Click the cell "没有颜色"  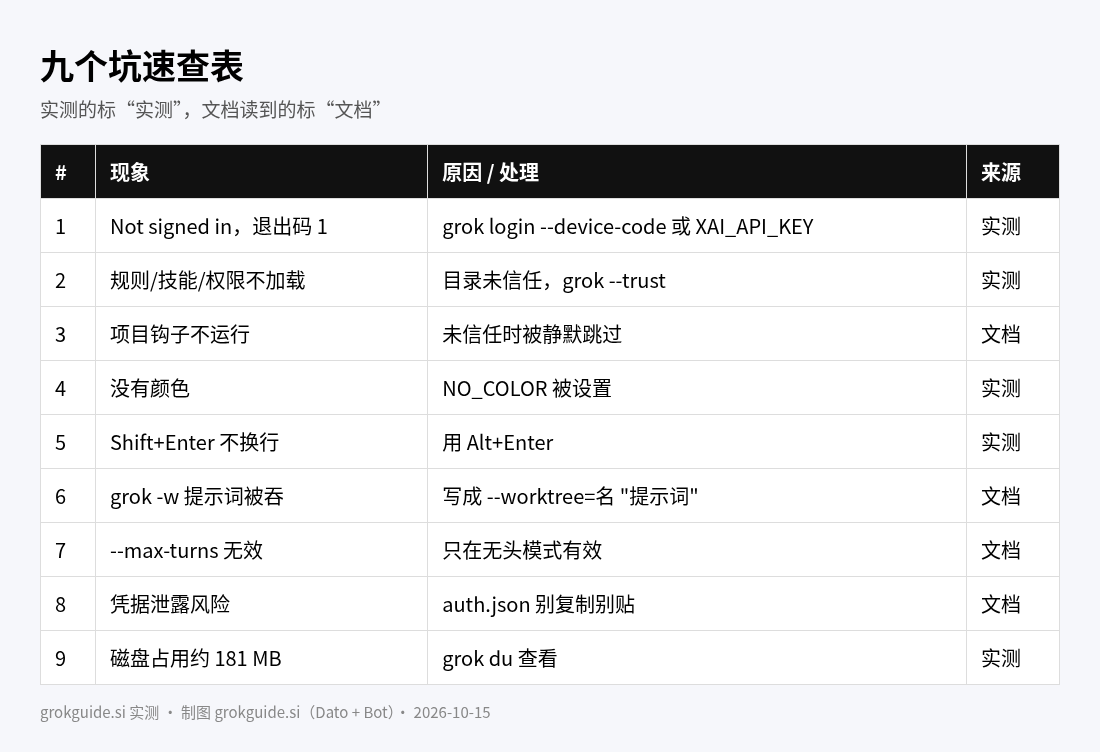click(261, 388)
